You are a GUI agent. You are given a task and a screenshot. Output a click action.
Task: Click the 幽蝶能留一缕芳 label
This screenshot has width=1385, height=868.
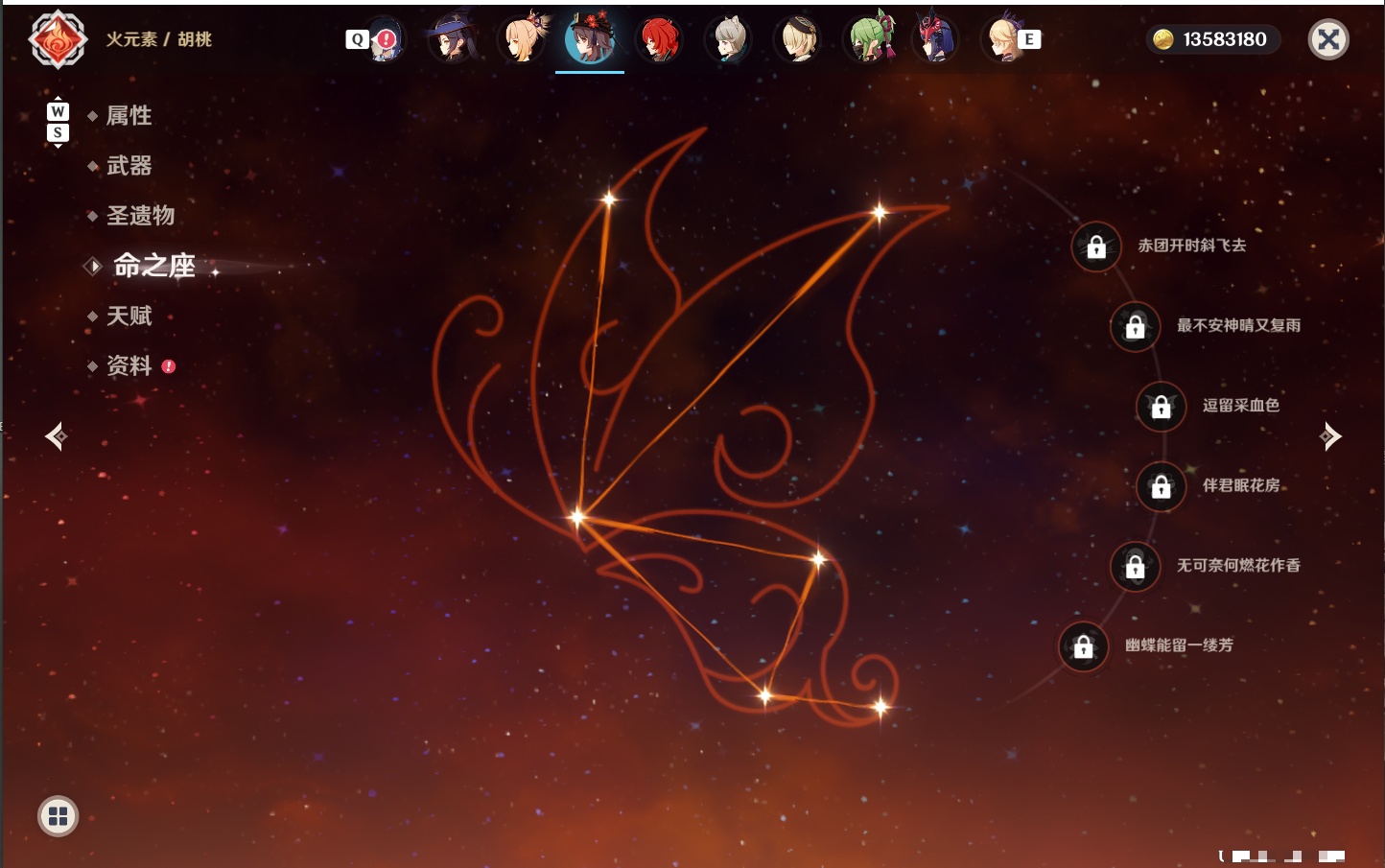pos(1180,645)
